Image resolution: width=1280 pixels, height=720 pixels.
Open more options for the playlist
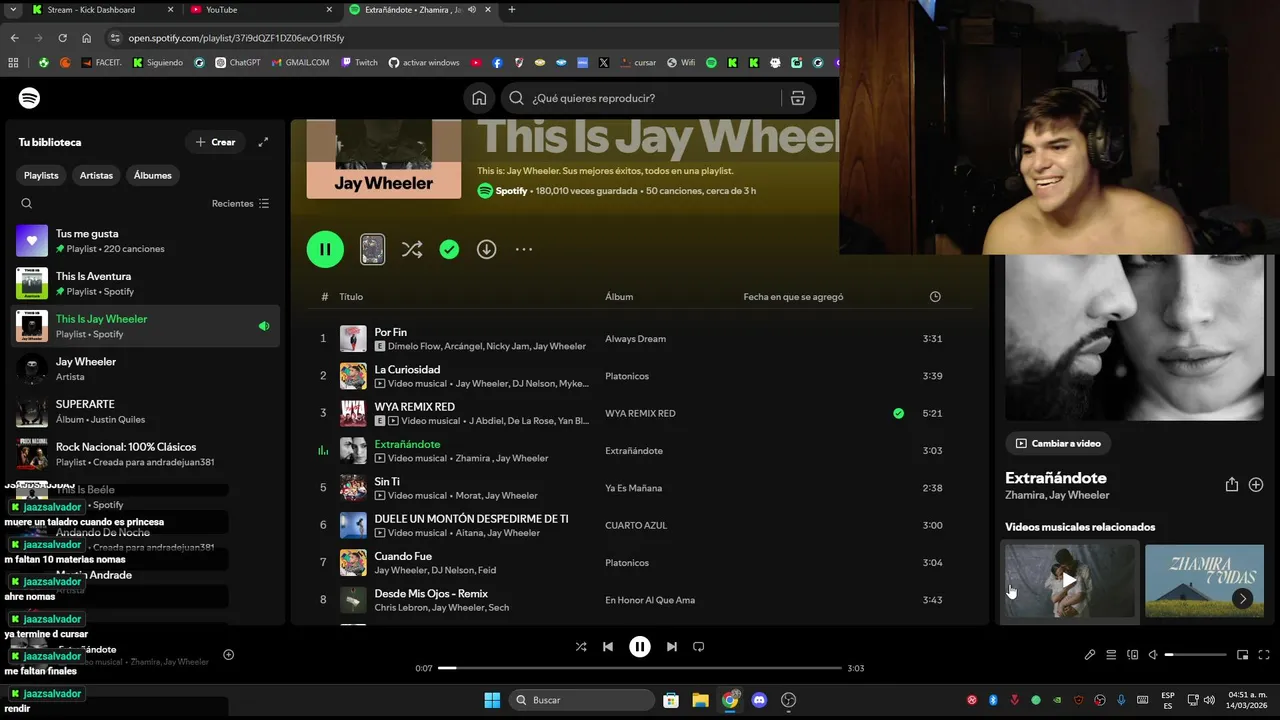point(524,249)
